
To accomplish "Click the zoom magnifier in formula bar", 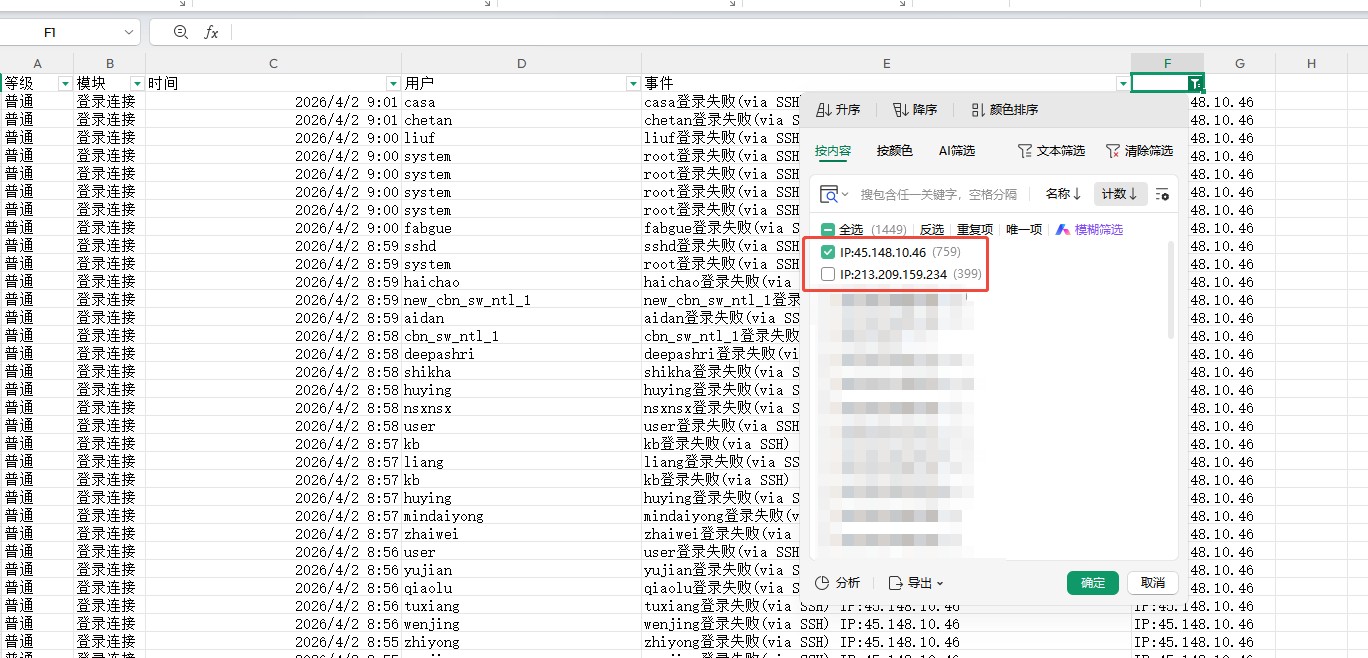I will click(x=181, y=32).
